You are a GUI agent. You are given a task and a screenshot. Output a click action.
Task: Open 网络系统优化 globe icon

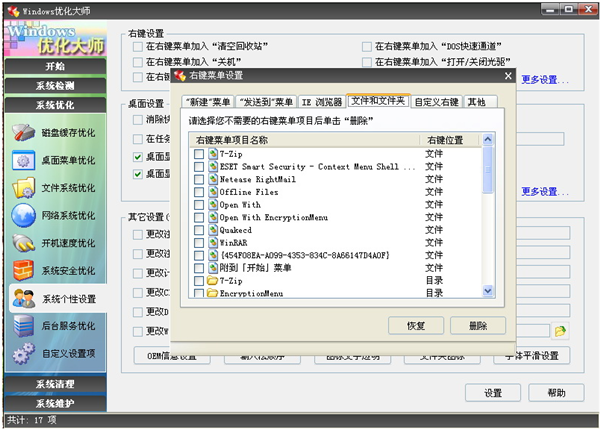click(x=23, y=215)
